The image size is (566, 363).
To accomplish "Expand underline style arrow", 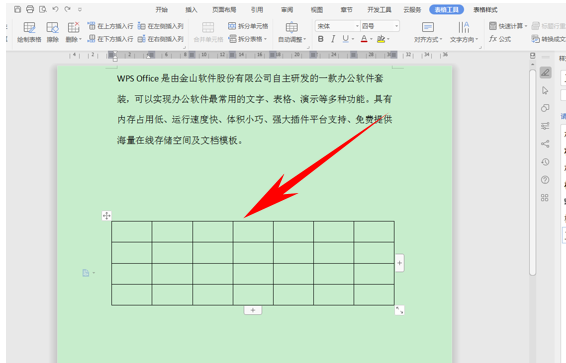I will click(353, 39).
